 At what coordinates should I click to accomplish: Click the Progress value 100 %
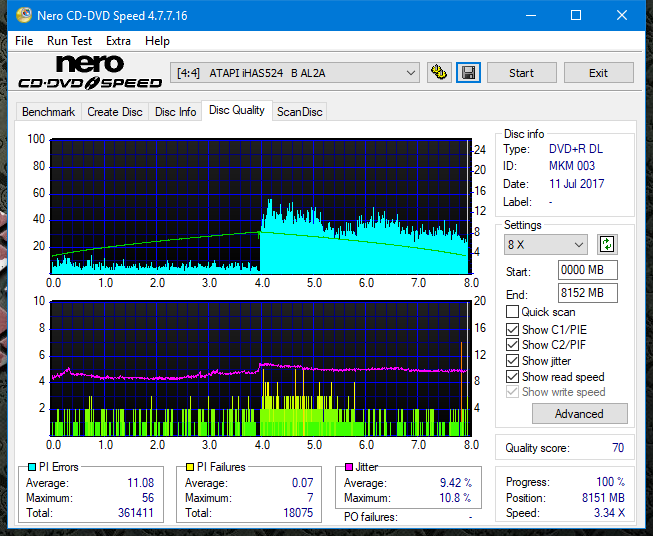pos(610,482)
